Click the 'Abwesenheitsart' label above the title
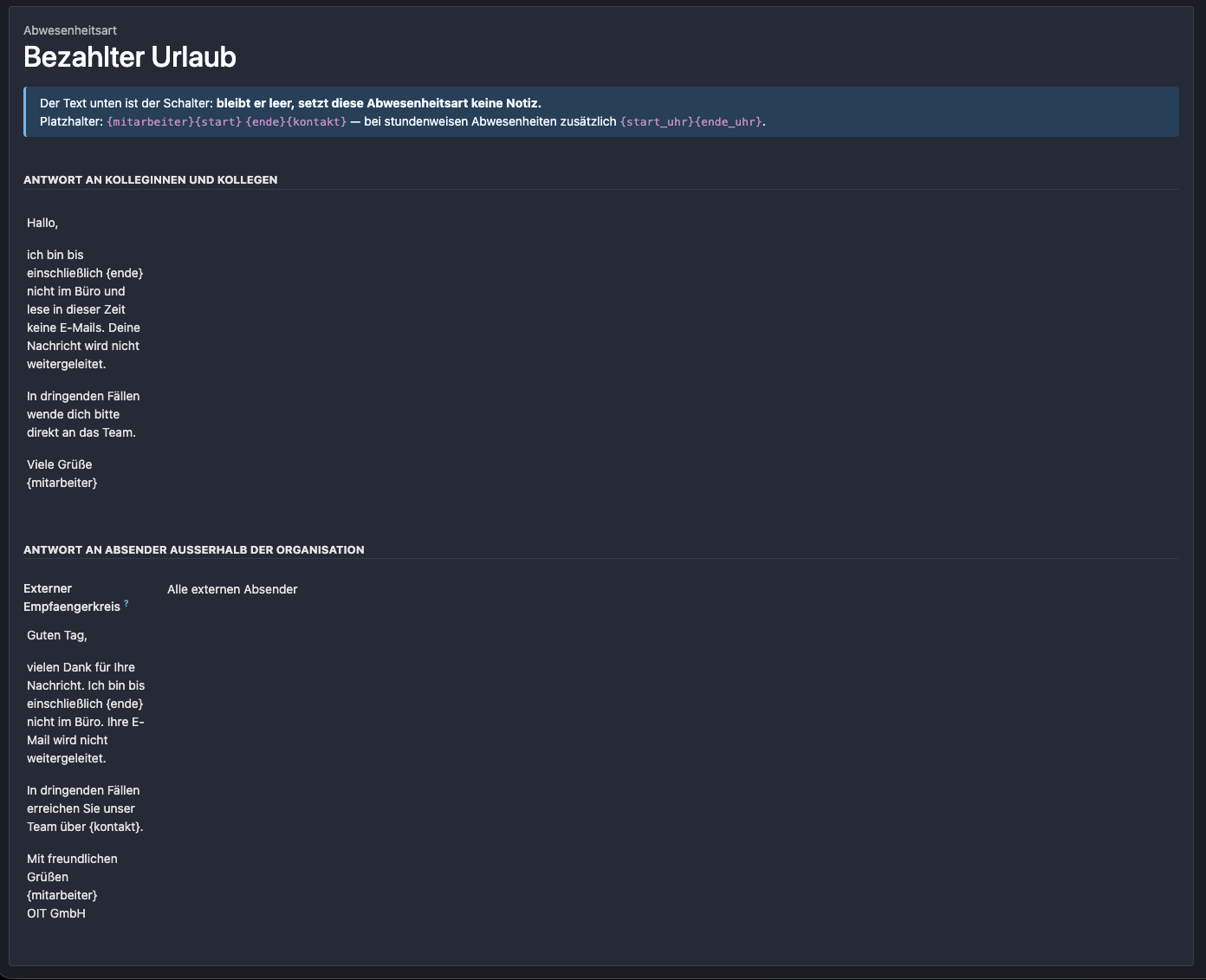Screen dimensions: 1206x980 [x=70, y=30]
